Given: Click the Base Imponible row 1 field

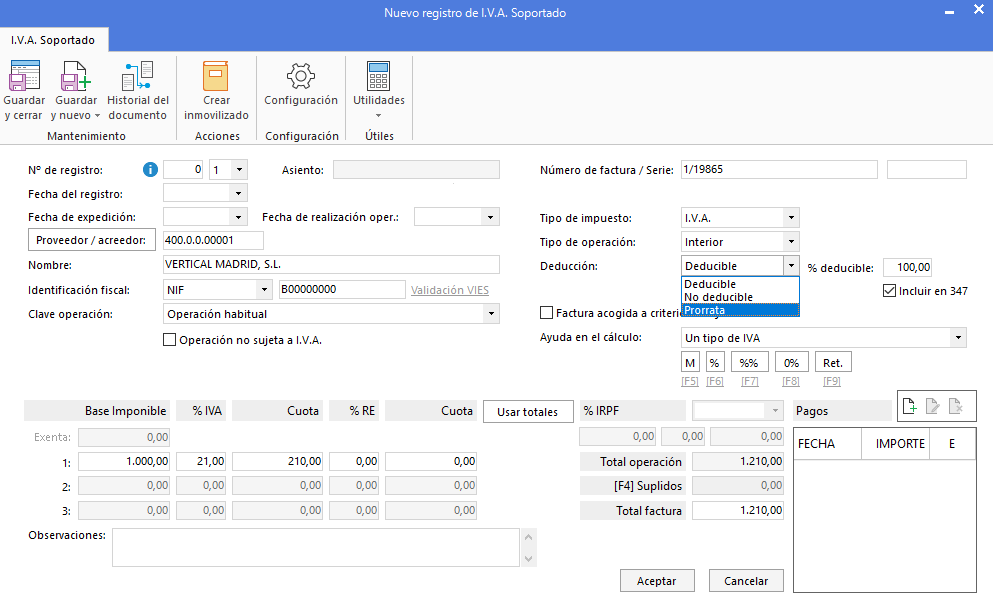Looking at the screenshot, I should coord(124,461).
